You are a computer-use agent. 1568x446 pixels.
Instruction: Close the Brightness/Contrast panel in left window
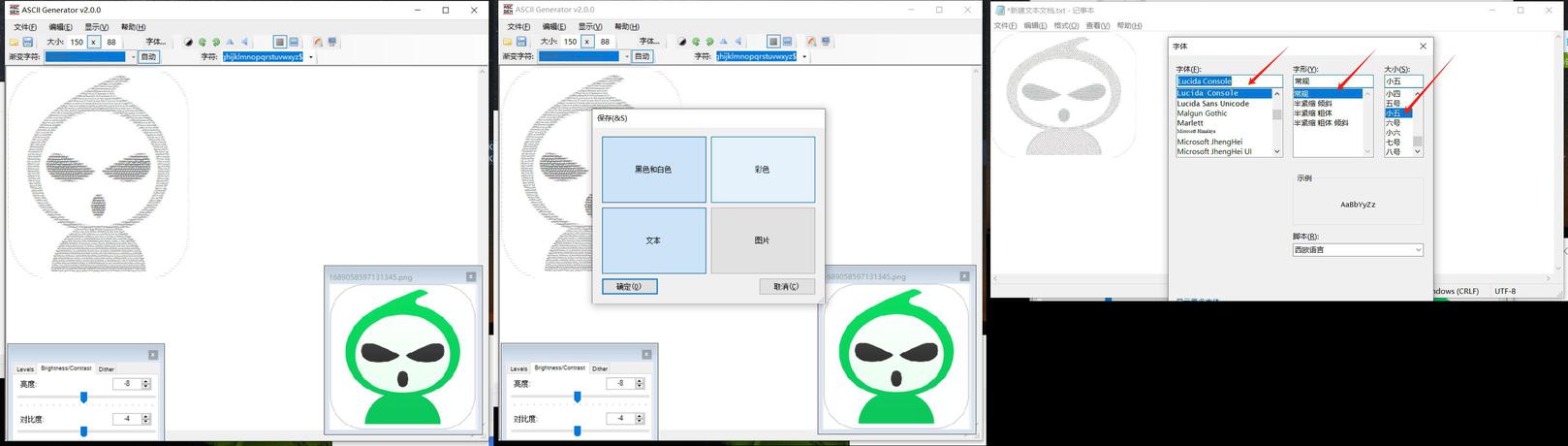[x=153, y=355]
